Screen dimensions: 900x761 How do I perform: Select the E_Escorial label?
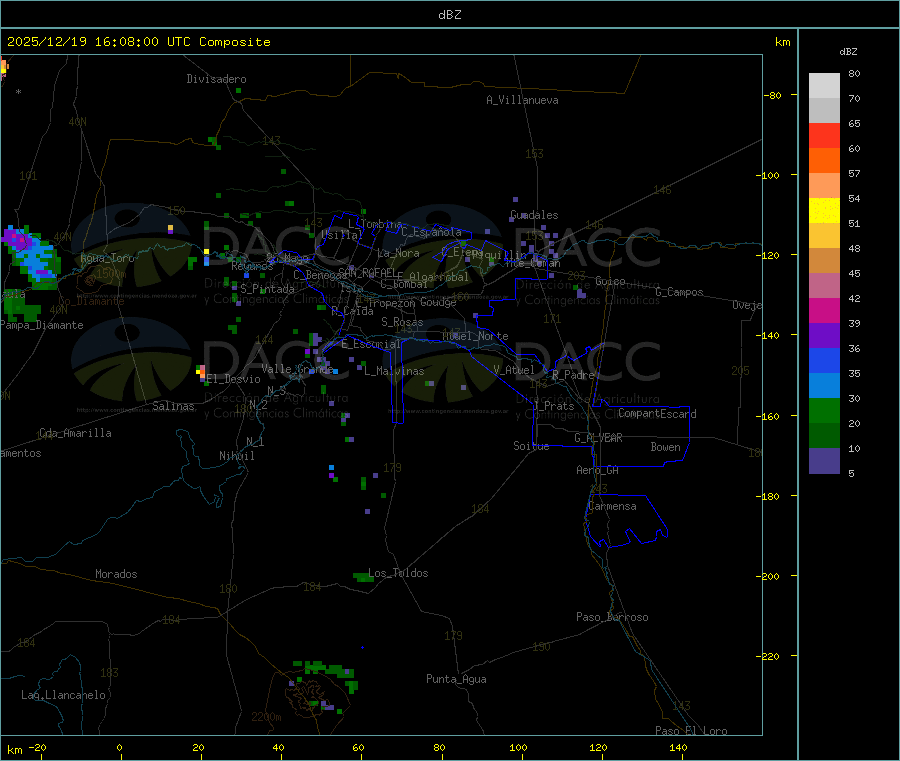pos(371,344)
